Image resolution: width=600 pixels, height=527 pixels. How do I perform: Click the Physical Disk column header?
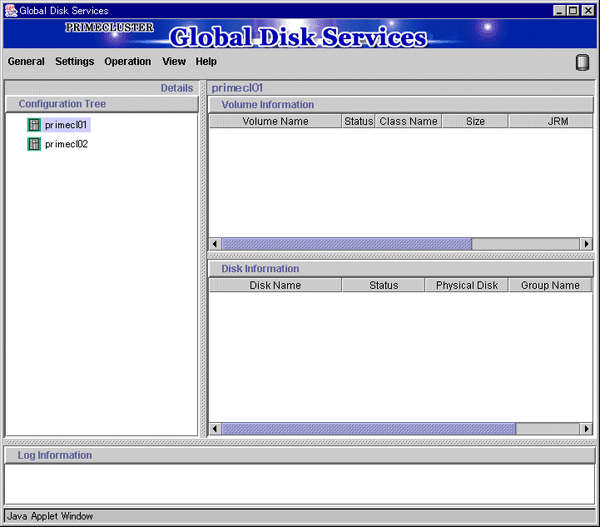(x=467, y=285)
